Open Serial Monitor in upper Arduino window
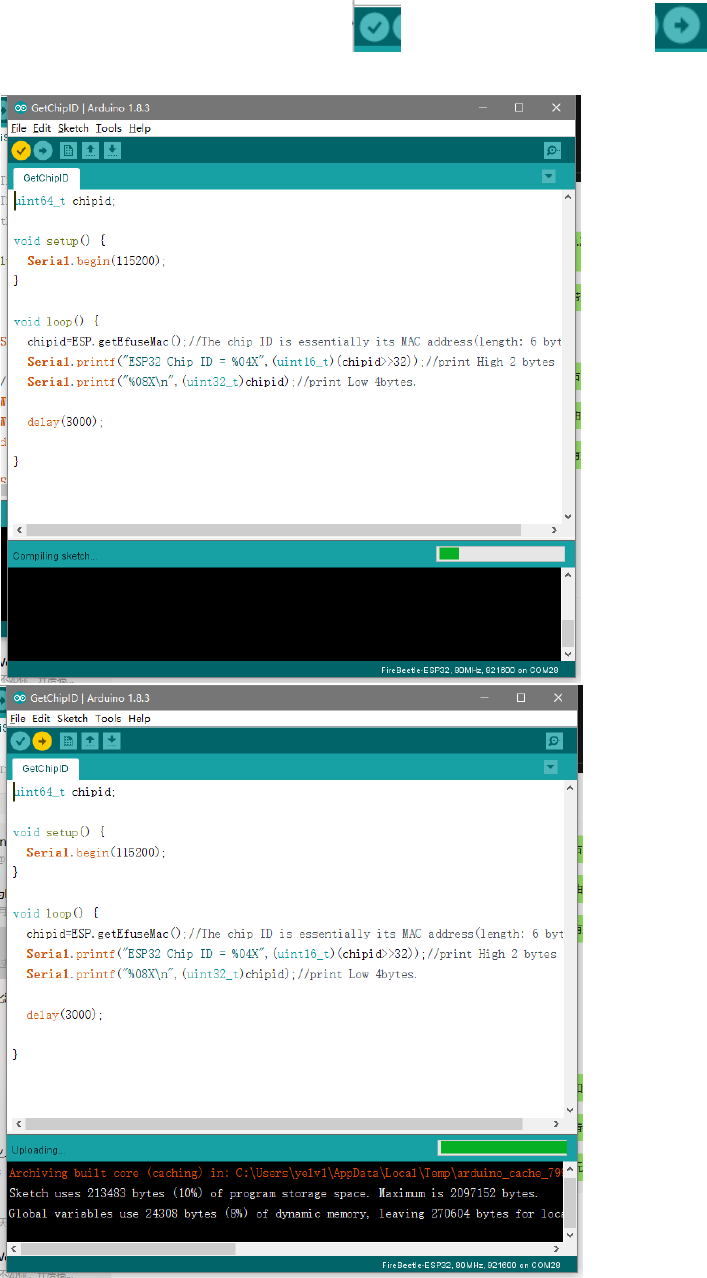This screenshot has height=1278, width=707. tap(552, 150)
